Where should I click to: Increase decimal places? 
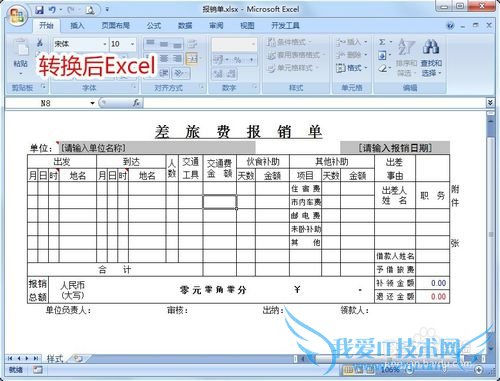click(218, 73)
